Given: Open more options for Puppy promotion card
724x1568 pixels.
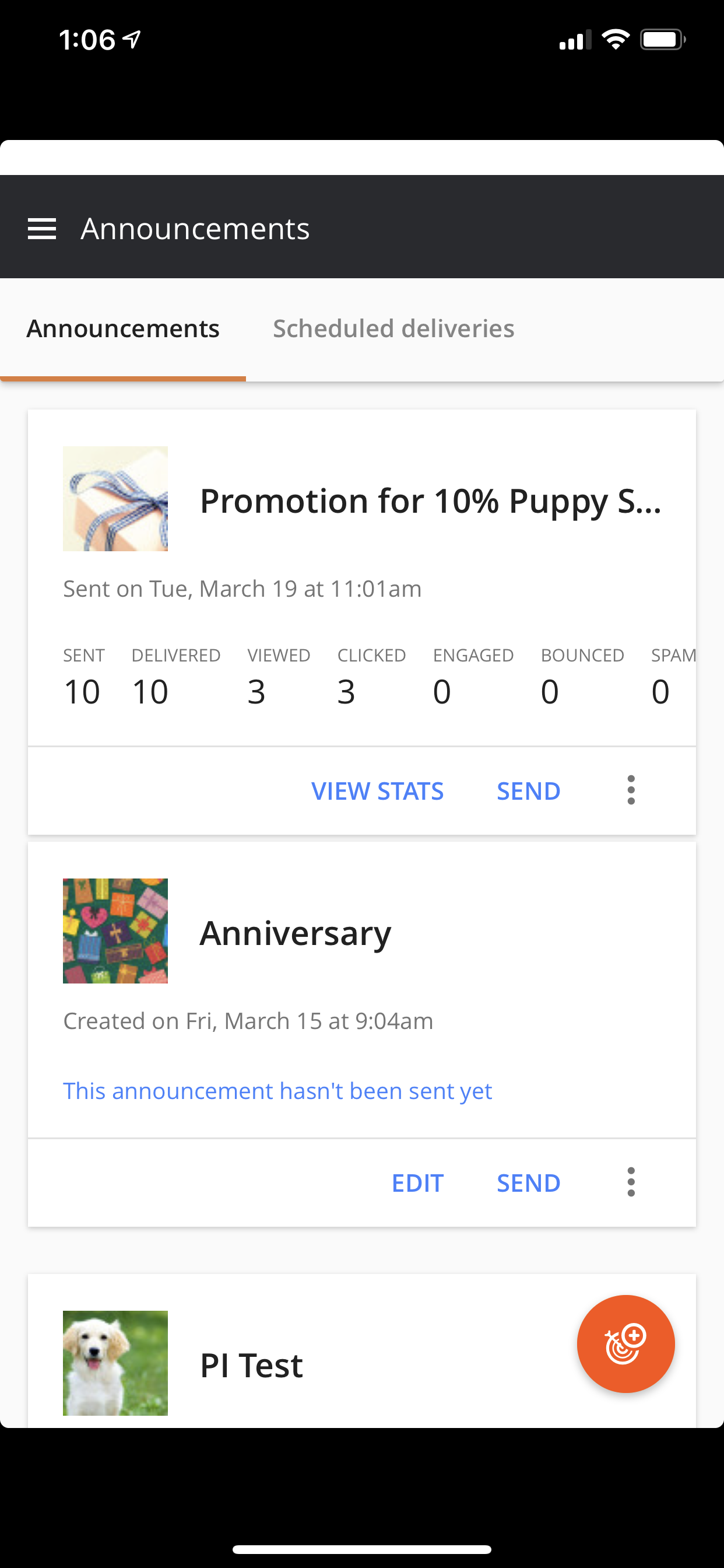Looking at the screenshot, I should pyautogui.click(x=631, y=790).
